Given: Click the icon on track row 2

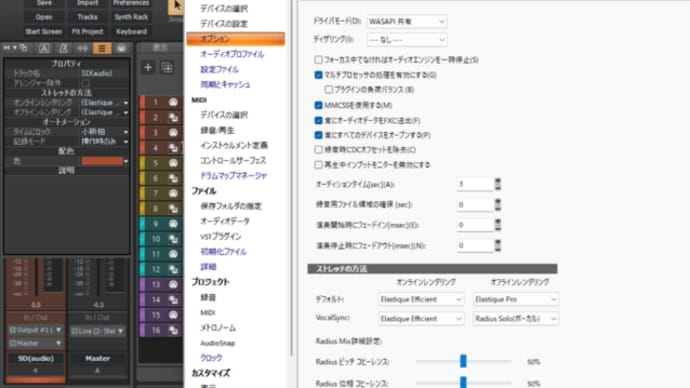Looking at the screenshot, I should tap(173, 117).
